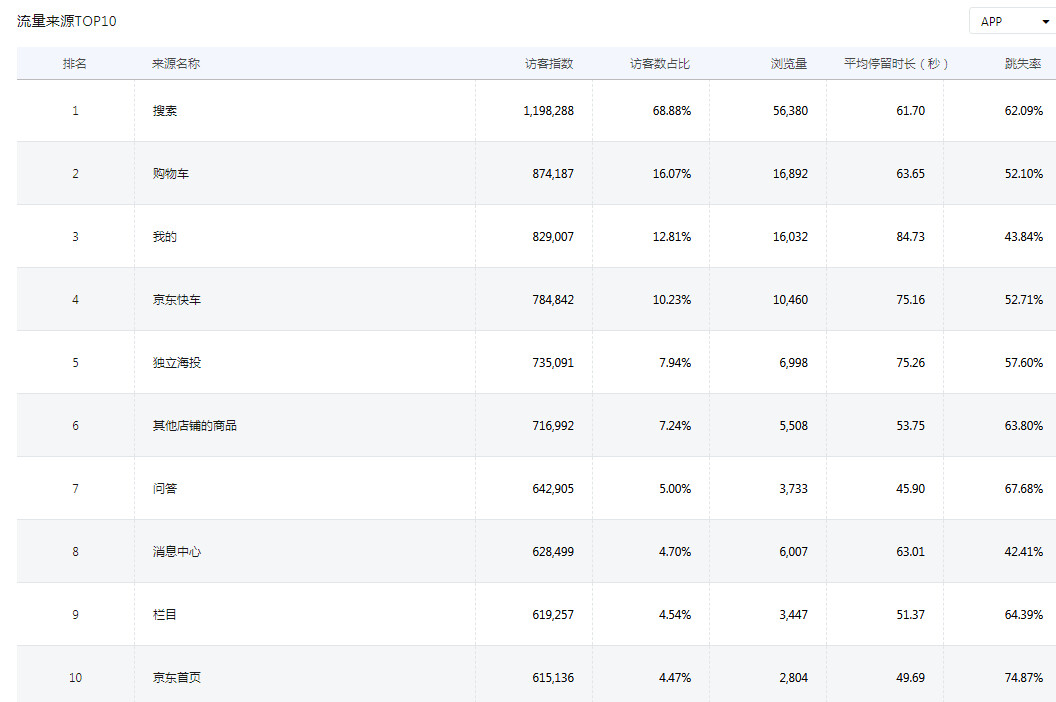Click page views value 3,447

coord(793,614)
